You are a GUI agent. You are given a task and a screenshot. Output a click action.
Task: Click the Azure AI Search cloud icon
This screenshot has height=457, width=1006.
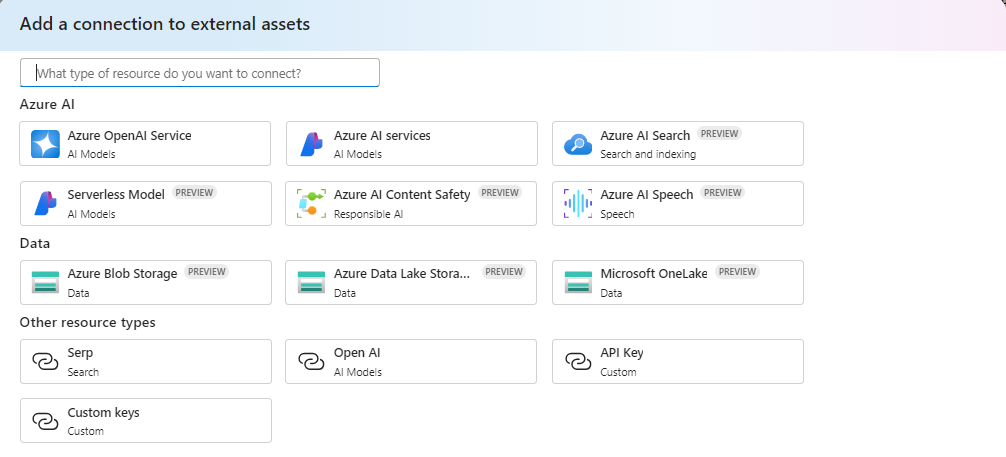[x=578, y=144]
